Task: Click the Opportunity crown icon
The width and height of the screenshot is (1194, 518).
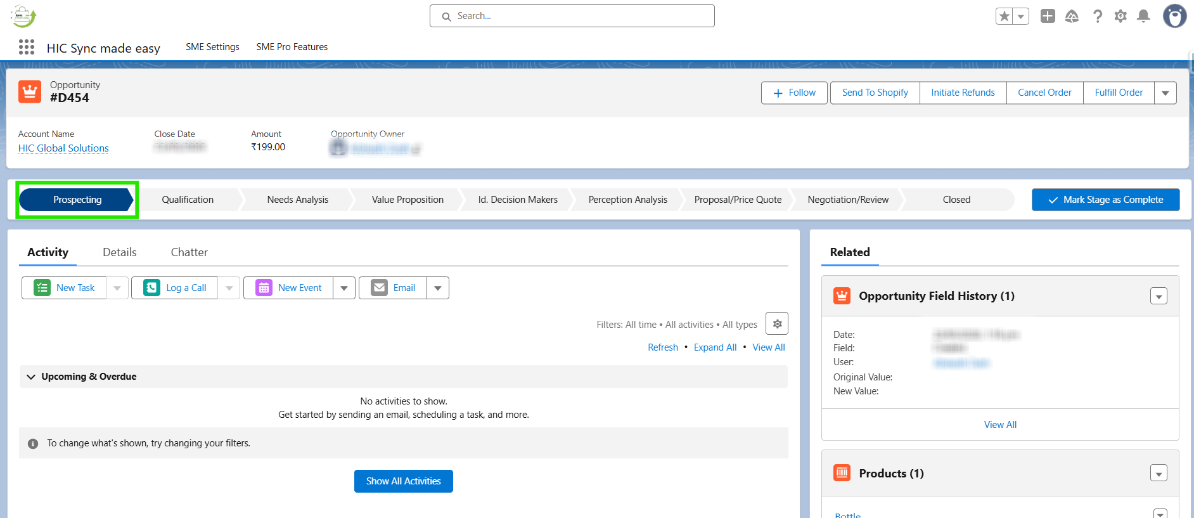Action: pyautogui.click(x=30, y=92)
